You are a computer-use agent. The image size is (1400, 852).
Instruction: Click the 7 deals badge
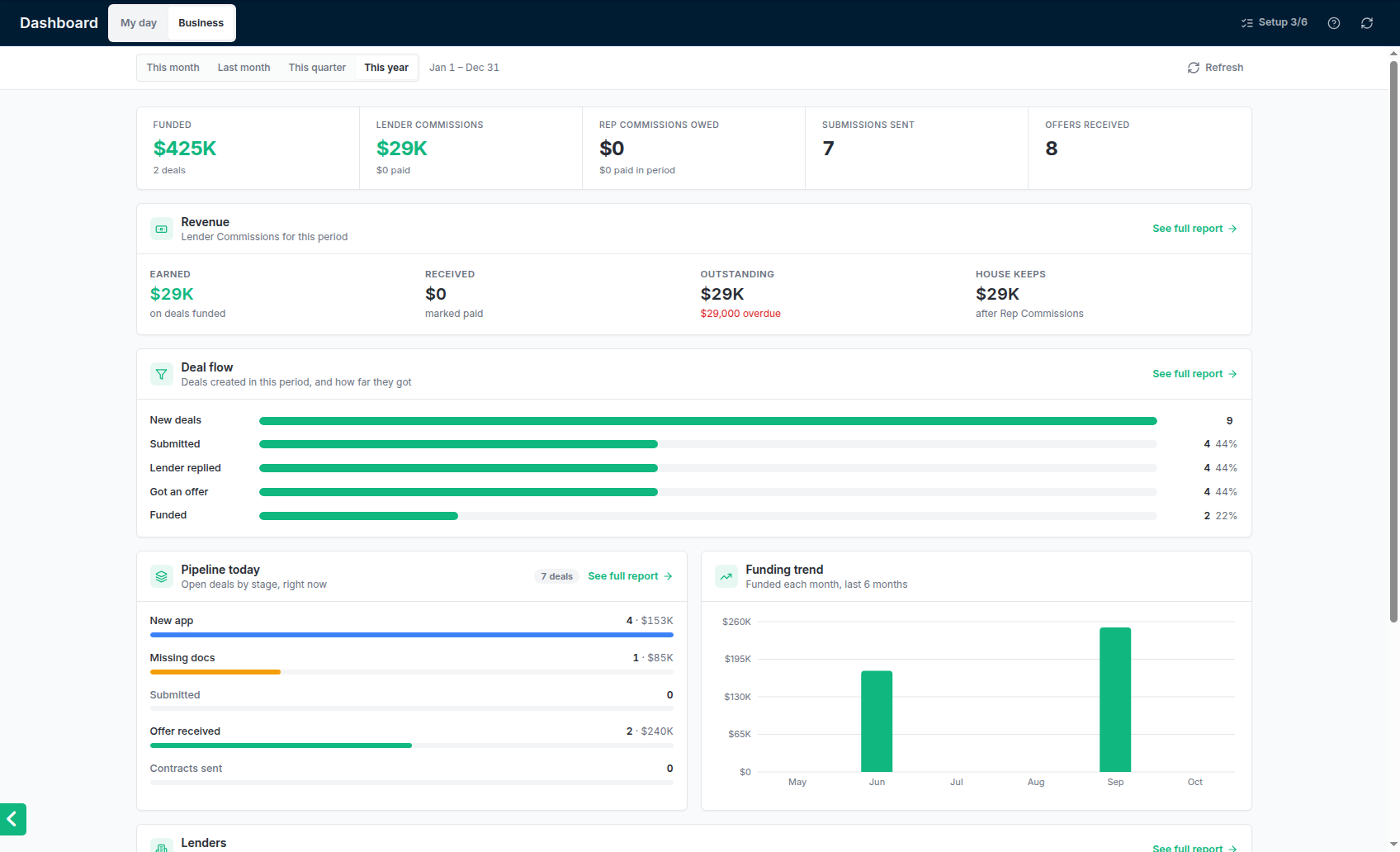[x=557, y=576]
